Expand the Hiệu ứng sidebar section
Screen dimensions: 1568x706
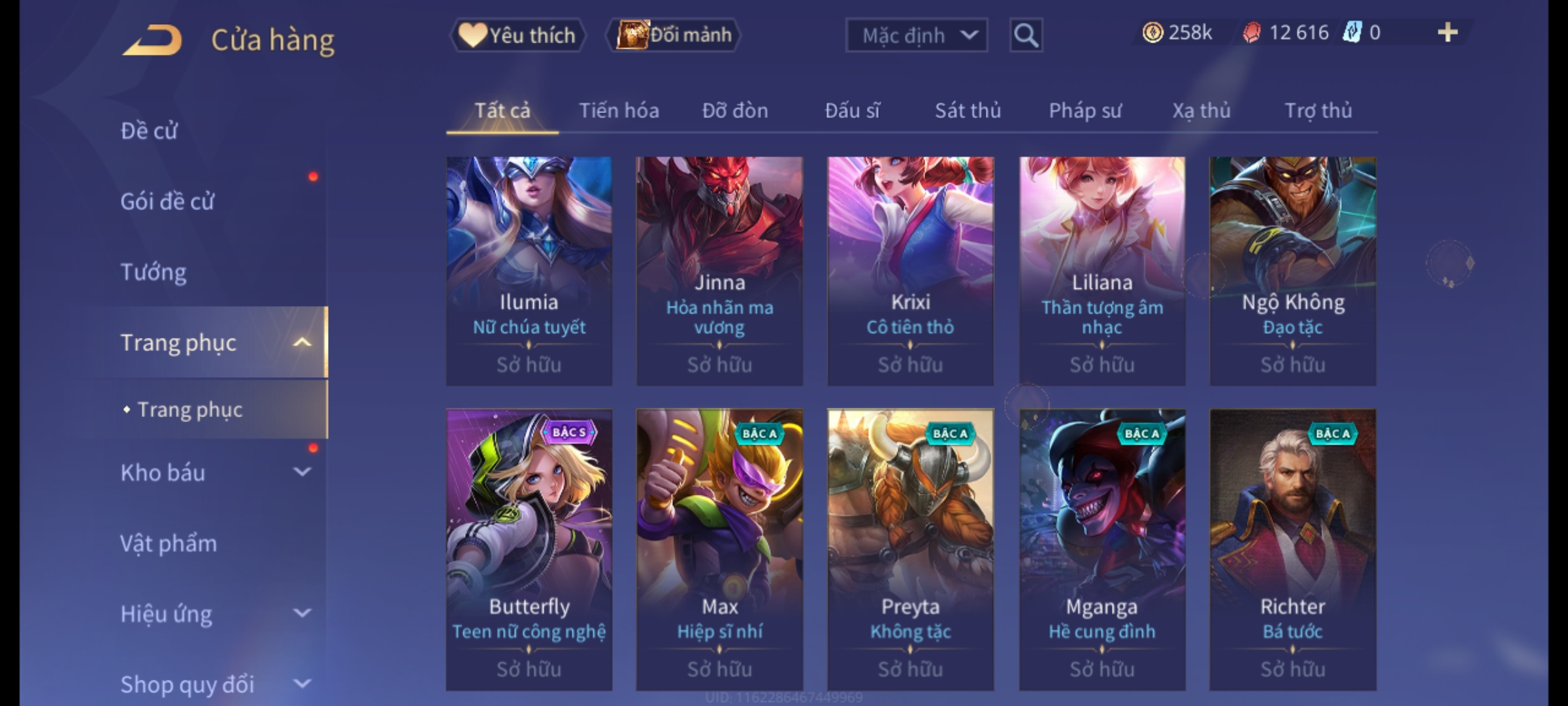[x=302, y=613]
